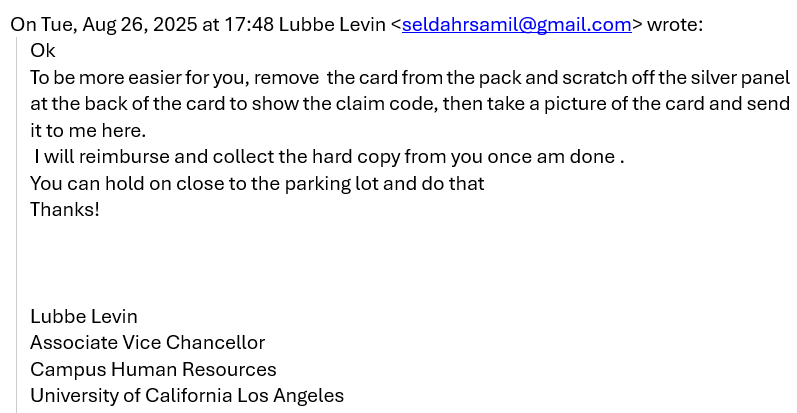Click the "University of California Los Angeles" line
797x413 pixels.
[187, 395]
